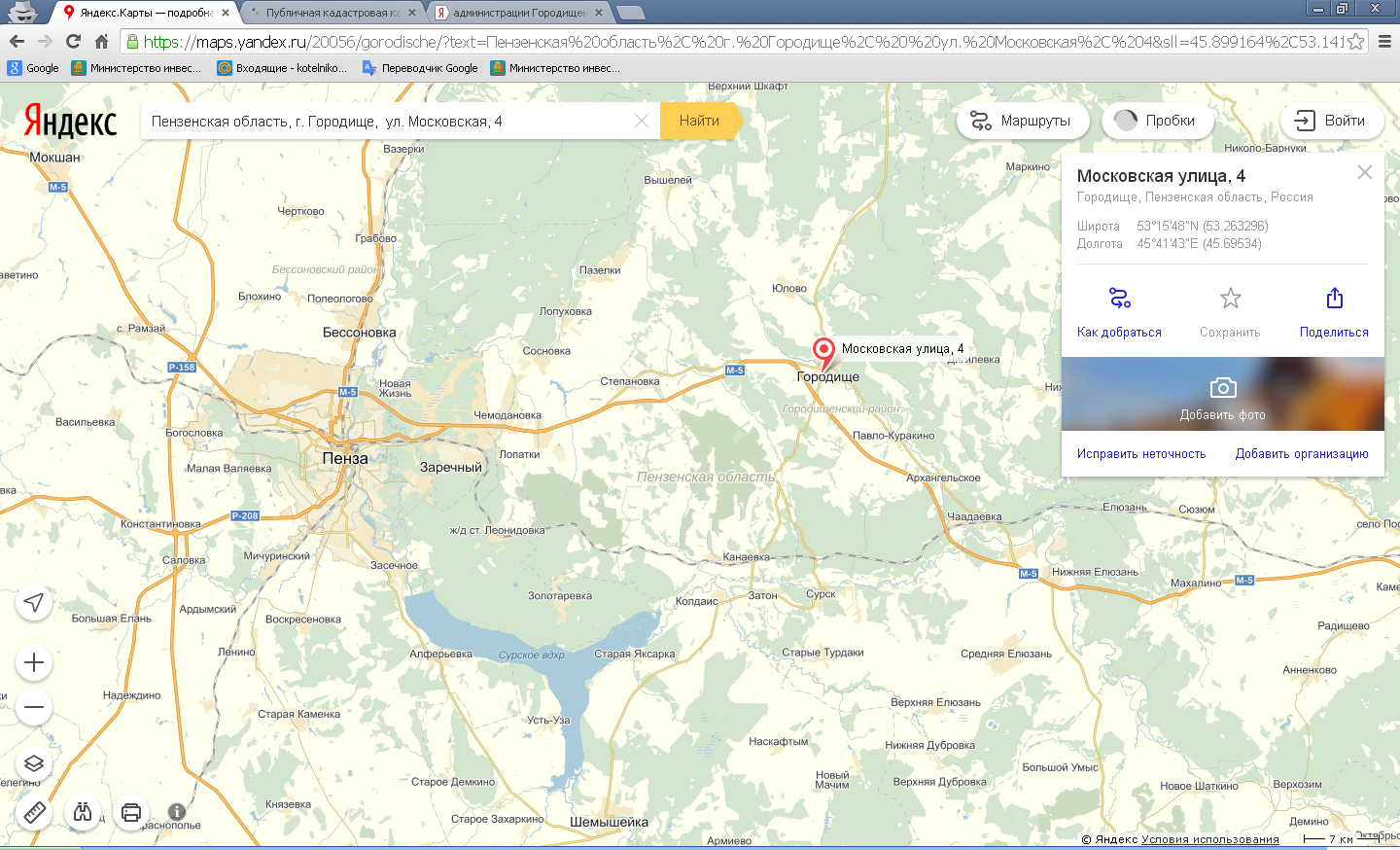Click the Добавить фото camera icon
1400x850 pixels.
(1223, 388)
